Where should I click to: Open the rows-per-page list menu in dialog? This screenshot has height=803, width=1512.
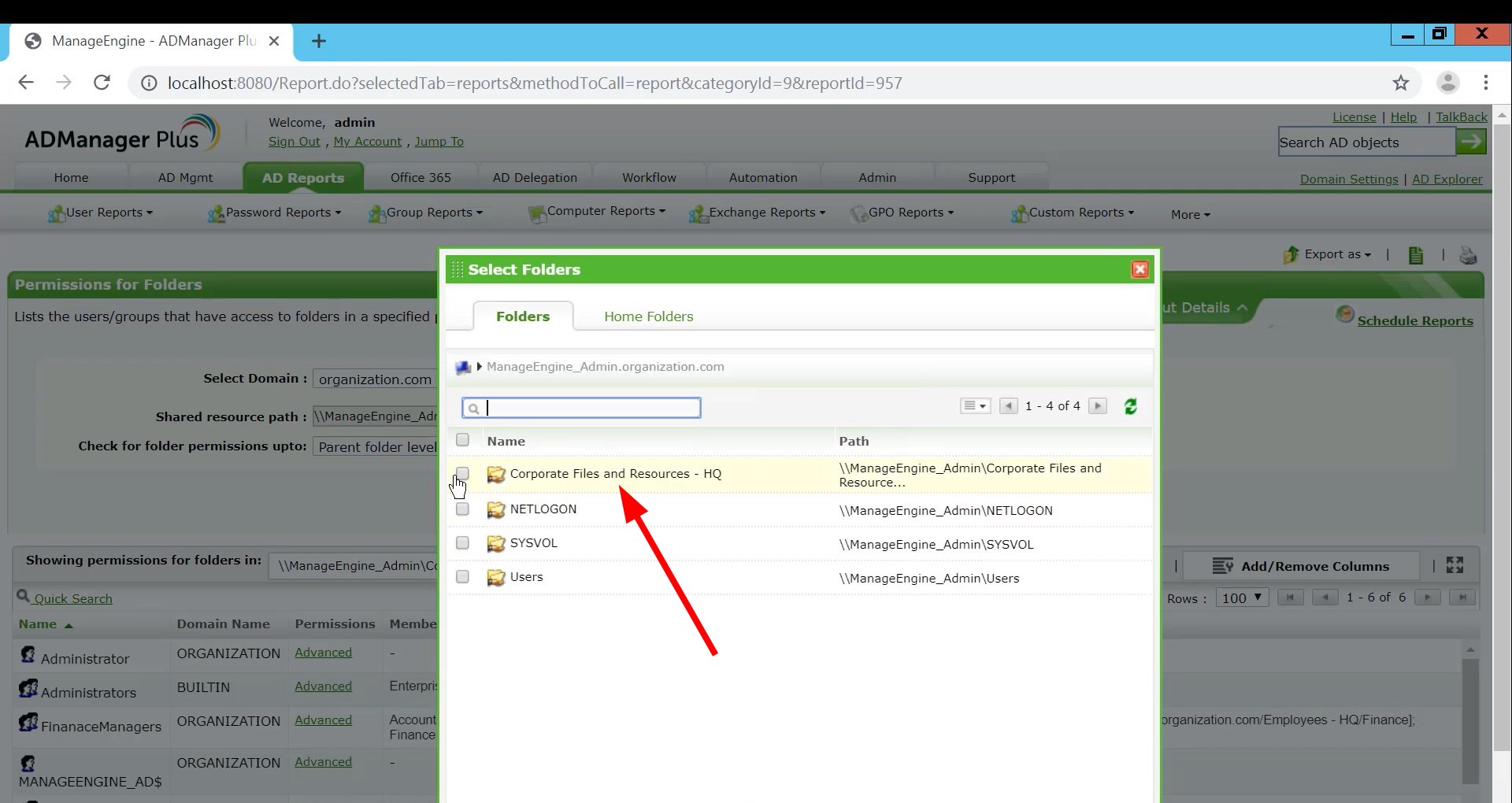(x=975, y=406)
